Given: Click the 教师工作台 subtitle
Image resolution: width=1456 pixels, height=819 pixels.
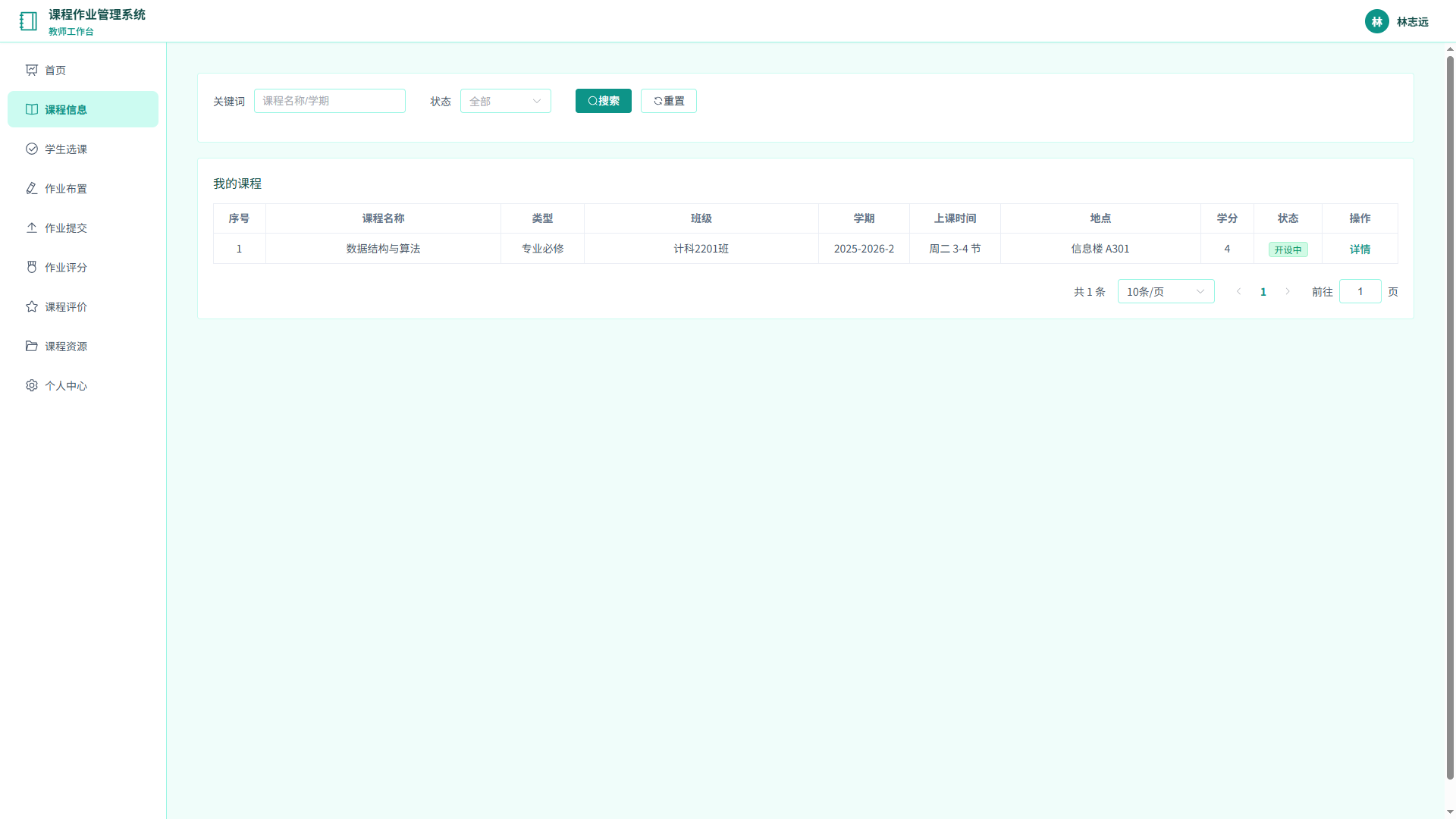Looking at the screenshot, I should point(71,32).
